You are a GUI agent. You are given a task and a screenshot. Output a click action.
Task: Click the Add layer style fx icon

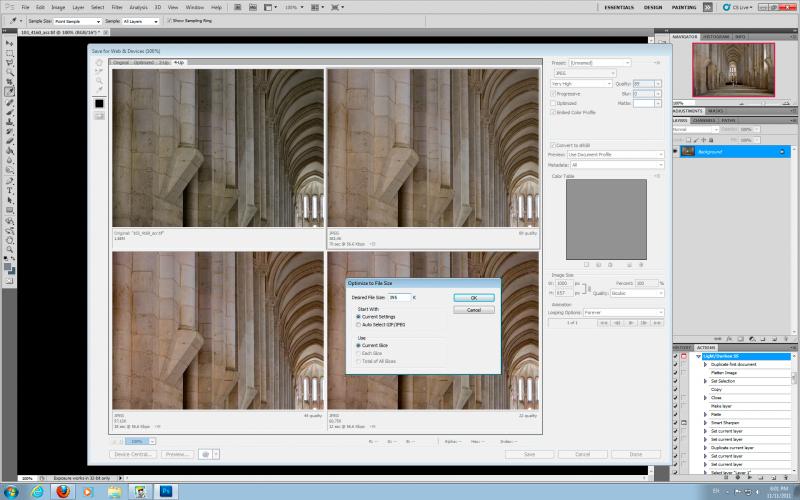(729, 339)
